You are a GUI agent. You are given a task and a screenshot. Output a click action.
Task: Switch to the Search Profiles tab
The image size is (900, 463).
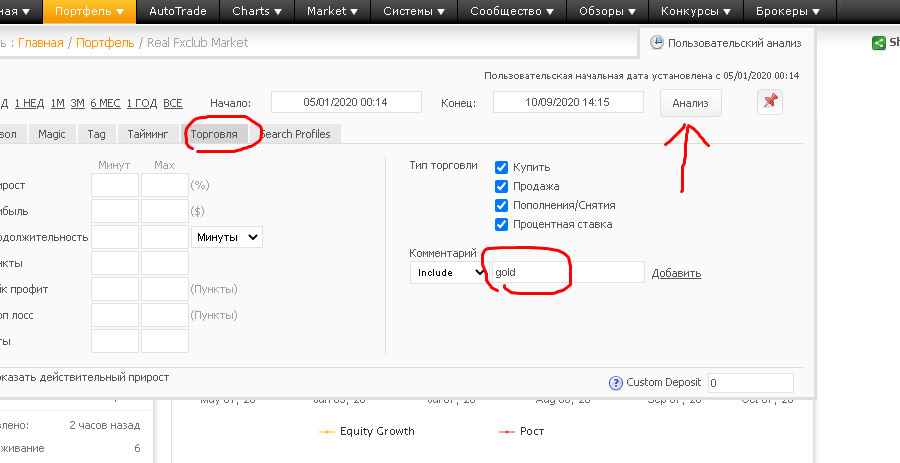pyautogui.click(x=296, y=134)
